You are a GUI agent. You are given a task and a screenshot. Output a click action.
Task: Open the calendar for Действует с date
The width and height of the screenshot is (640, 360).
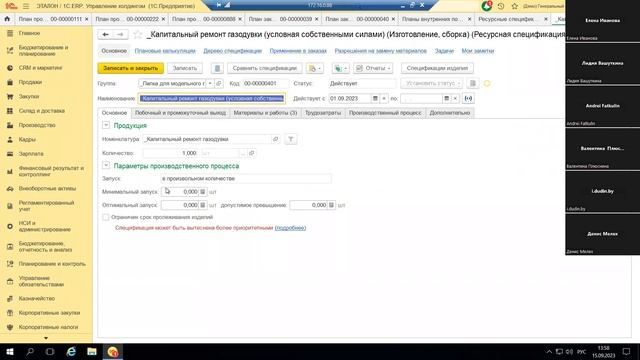tap(375, 98)
